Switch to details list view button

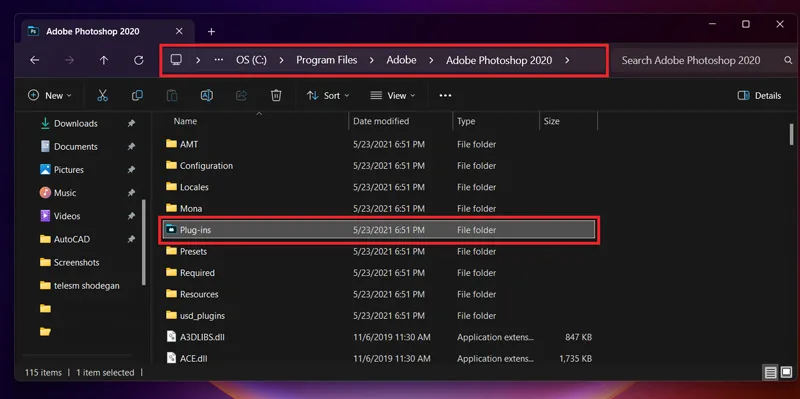click(770, 372)
